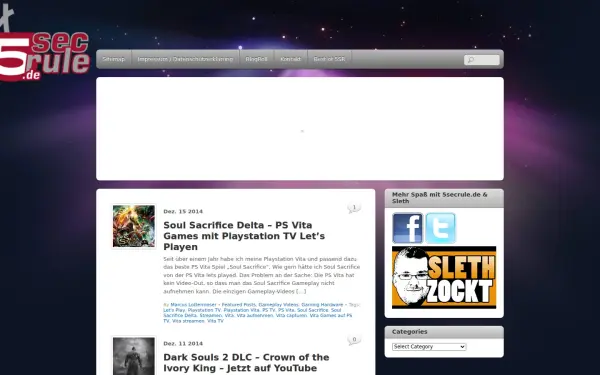Click the Categories widget heading

click(409, 332)
